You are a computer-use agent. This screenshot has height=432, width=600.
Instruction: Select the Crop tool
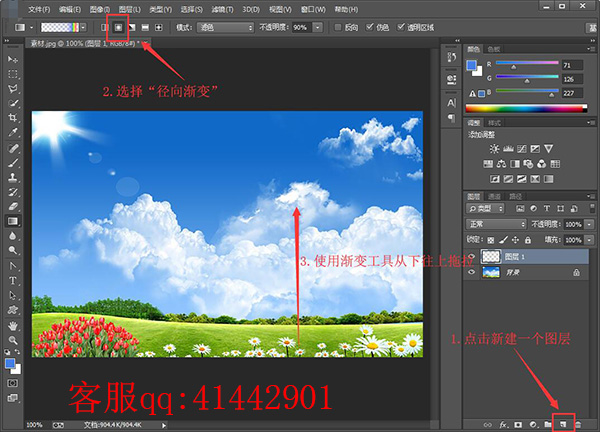tap(13, 118)
